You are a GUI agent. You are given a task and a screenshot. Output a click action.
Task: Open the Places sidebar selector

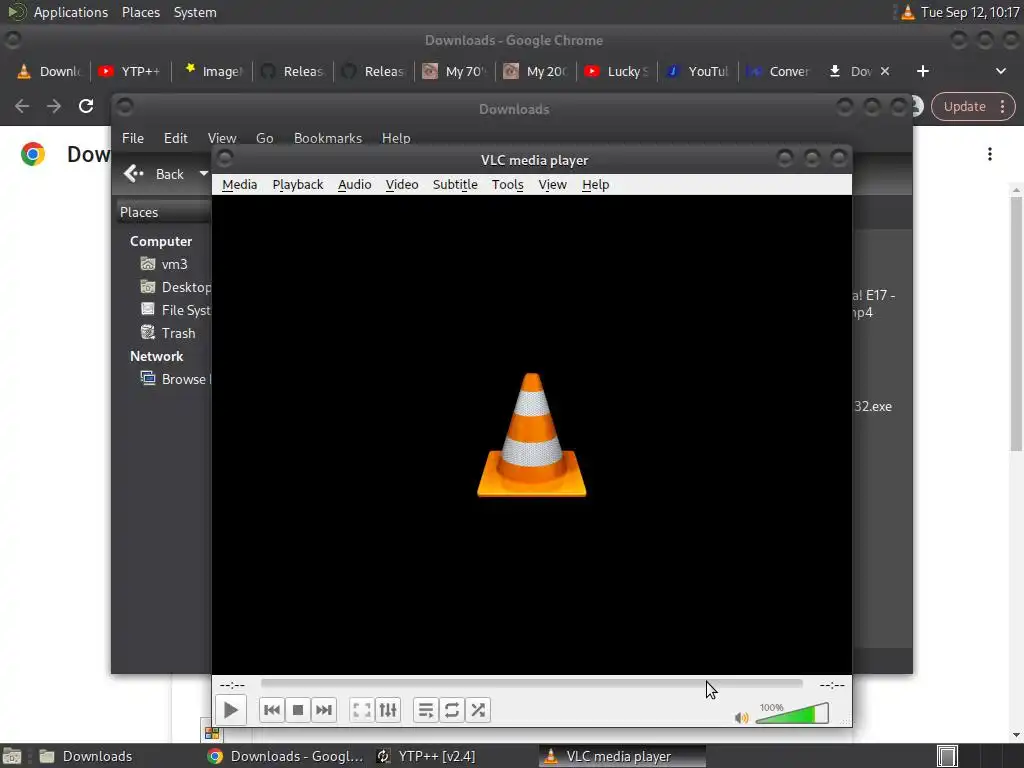point(163,212)
